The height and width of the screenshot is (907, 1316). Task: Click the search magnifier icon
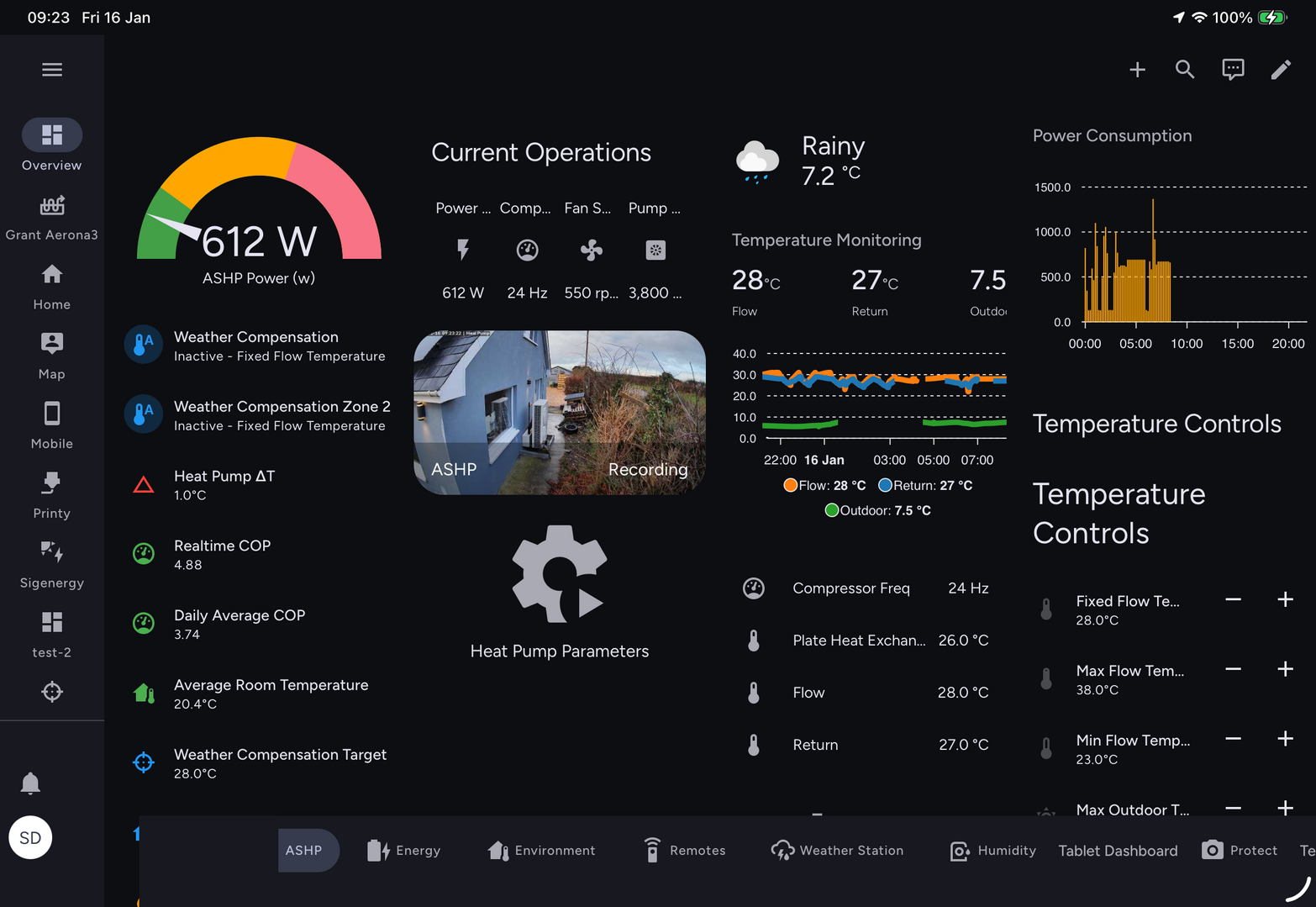[1184, 70]
